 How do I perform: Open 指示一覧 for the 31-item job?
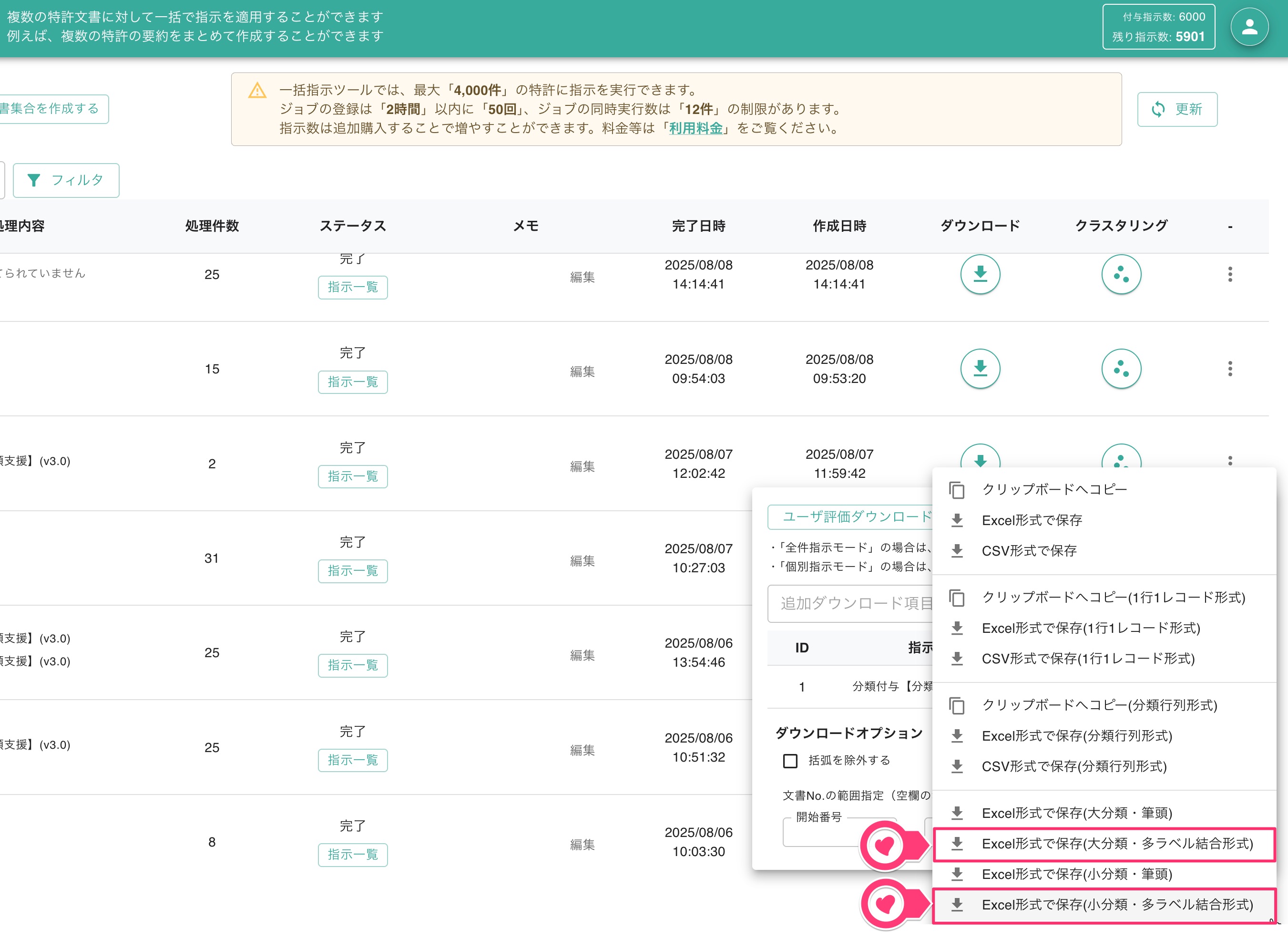click(353, 571)
